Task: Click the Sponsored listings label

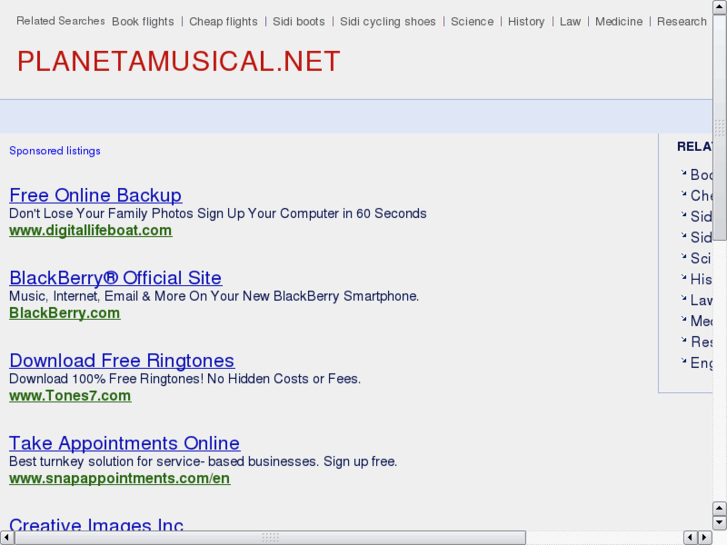Action: click(x=55, y=151)
